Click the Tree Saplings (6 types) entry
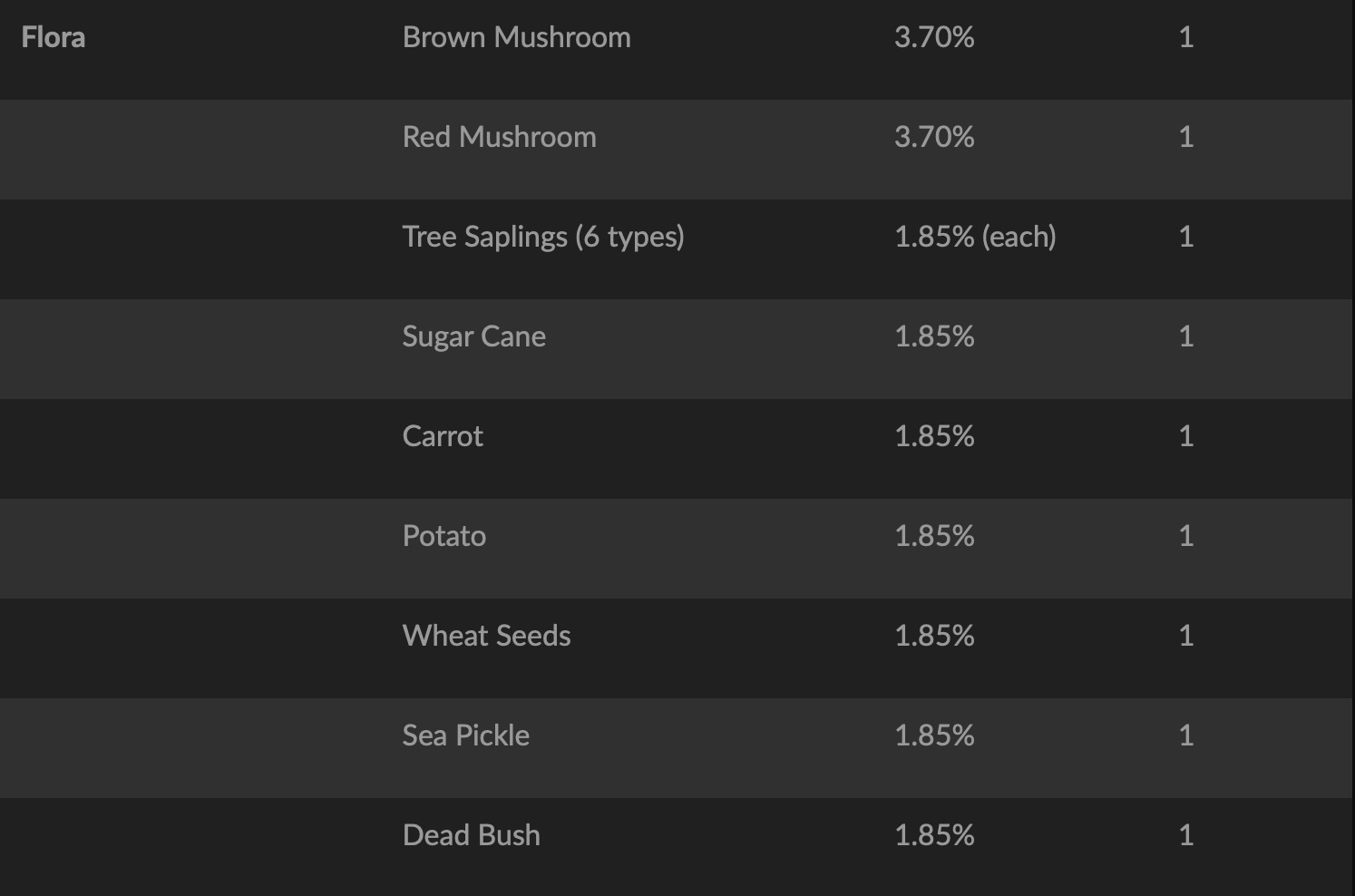Image resolution: width=1355 pixels, height=896 pixels. 542,237
